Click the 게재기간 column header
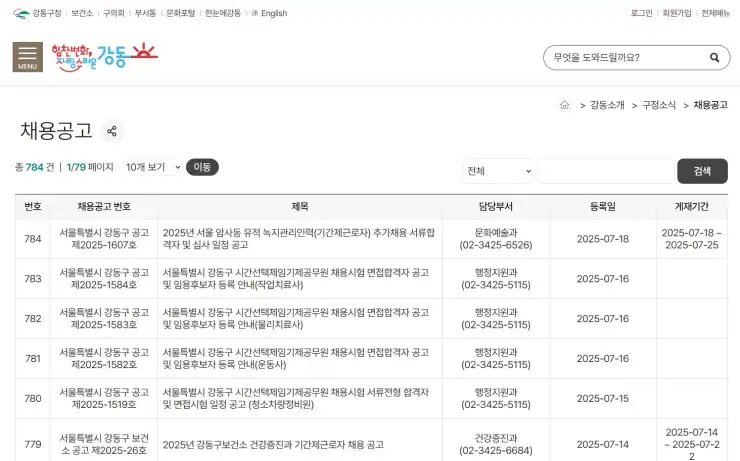 (x=692, y=206)
